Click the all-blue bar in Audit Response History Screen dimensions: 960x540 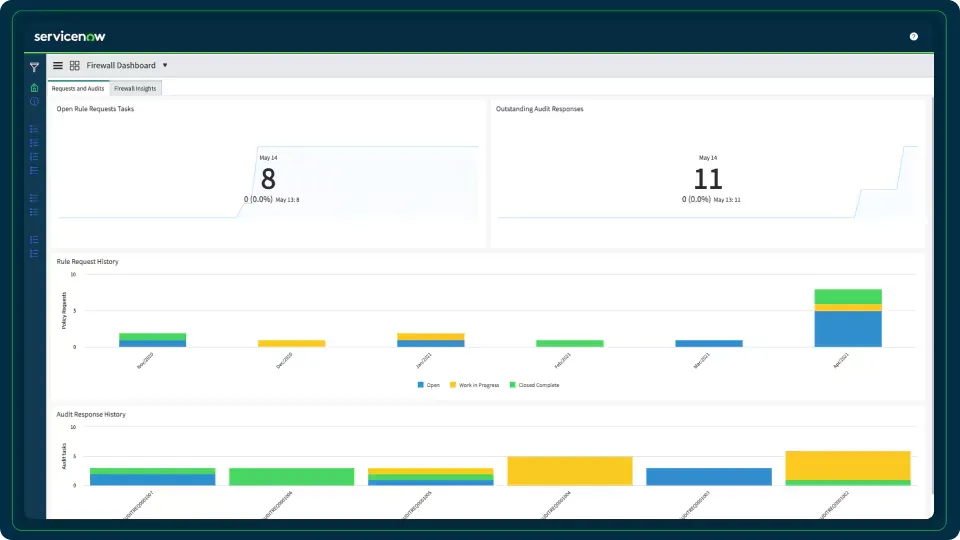tap(709, 477)
